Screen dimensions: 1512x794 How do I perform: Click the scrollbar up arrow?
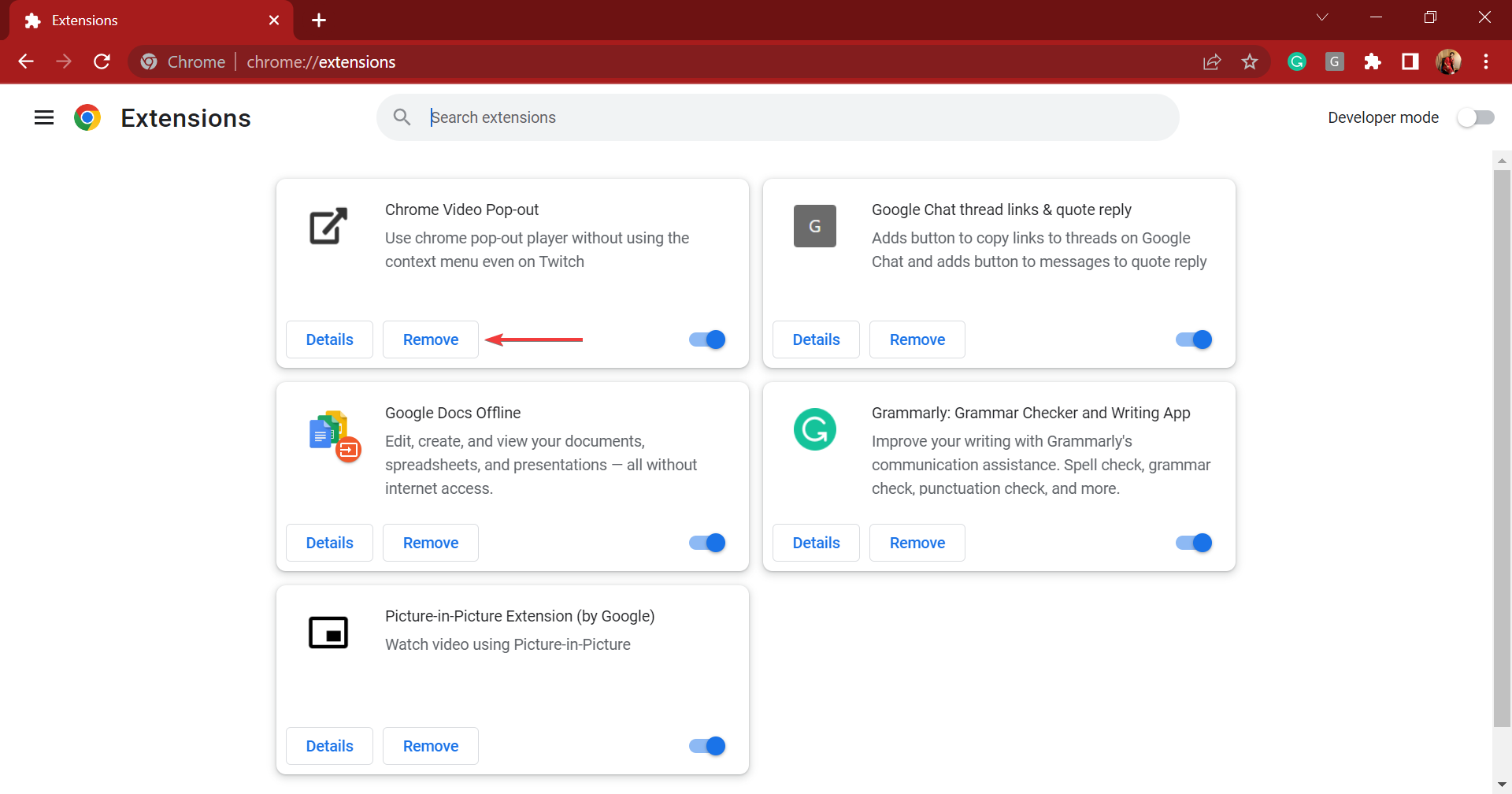1502,160
